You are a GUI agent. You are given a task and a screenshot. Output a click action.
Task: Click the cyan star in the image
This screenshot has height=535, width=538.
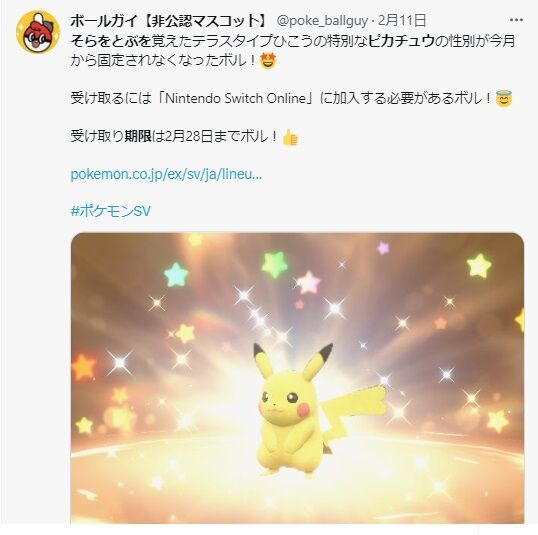[x=176, y=275]
